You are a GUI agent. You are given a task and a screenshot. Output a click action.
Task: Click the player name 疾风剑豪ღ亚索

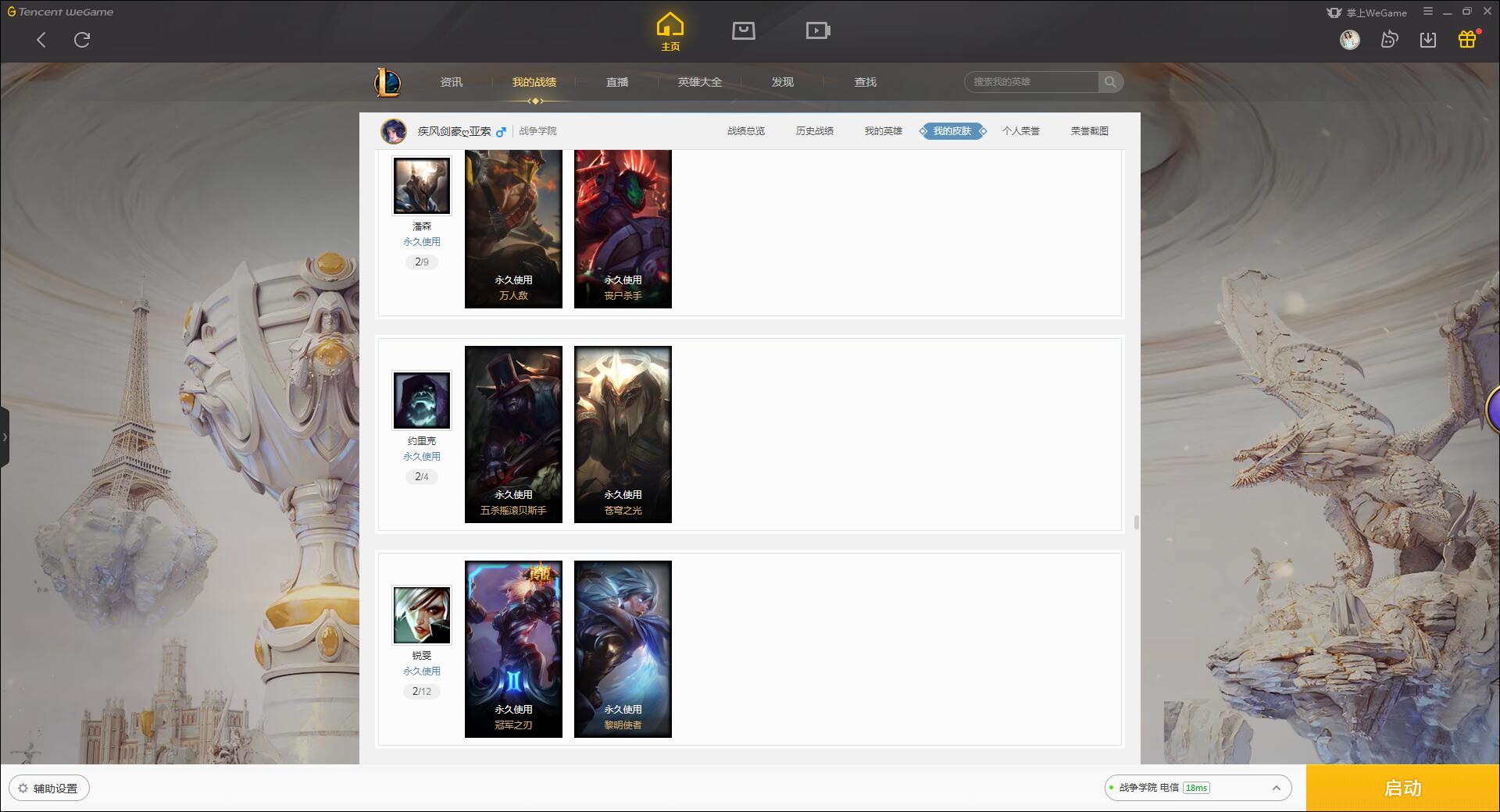[x=454, y=131]
